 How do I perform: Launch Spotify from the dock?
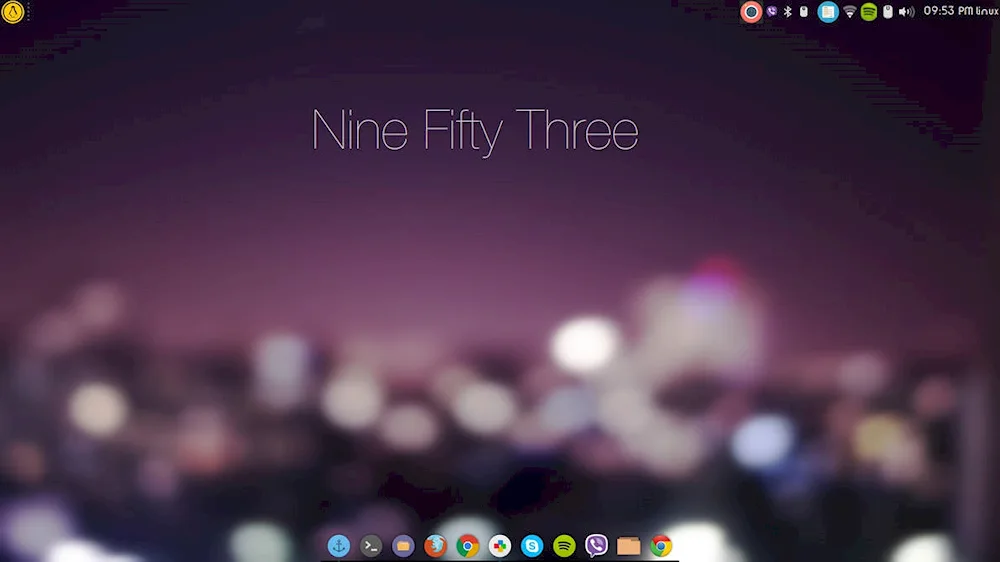pos(564,546)
